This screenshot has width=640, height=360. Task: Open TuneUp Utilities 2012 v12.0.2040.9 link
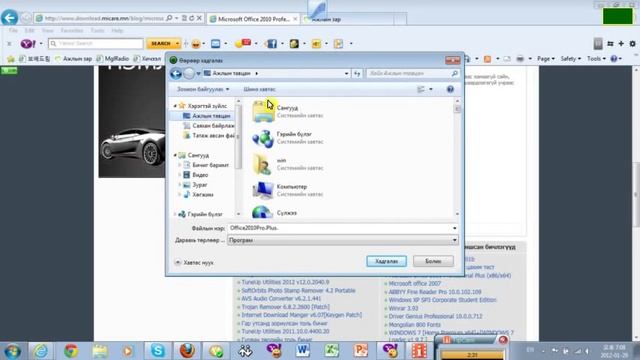tap(285, 282)
